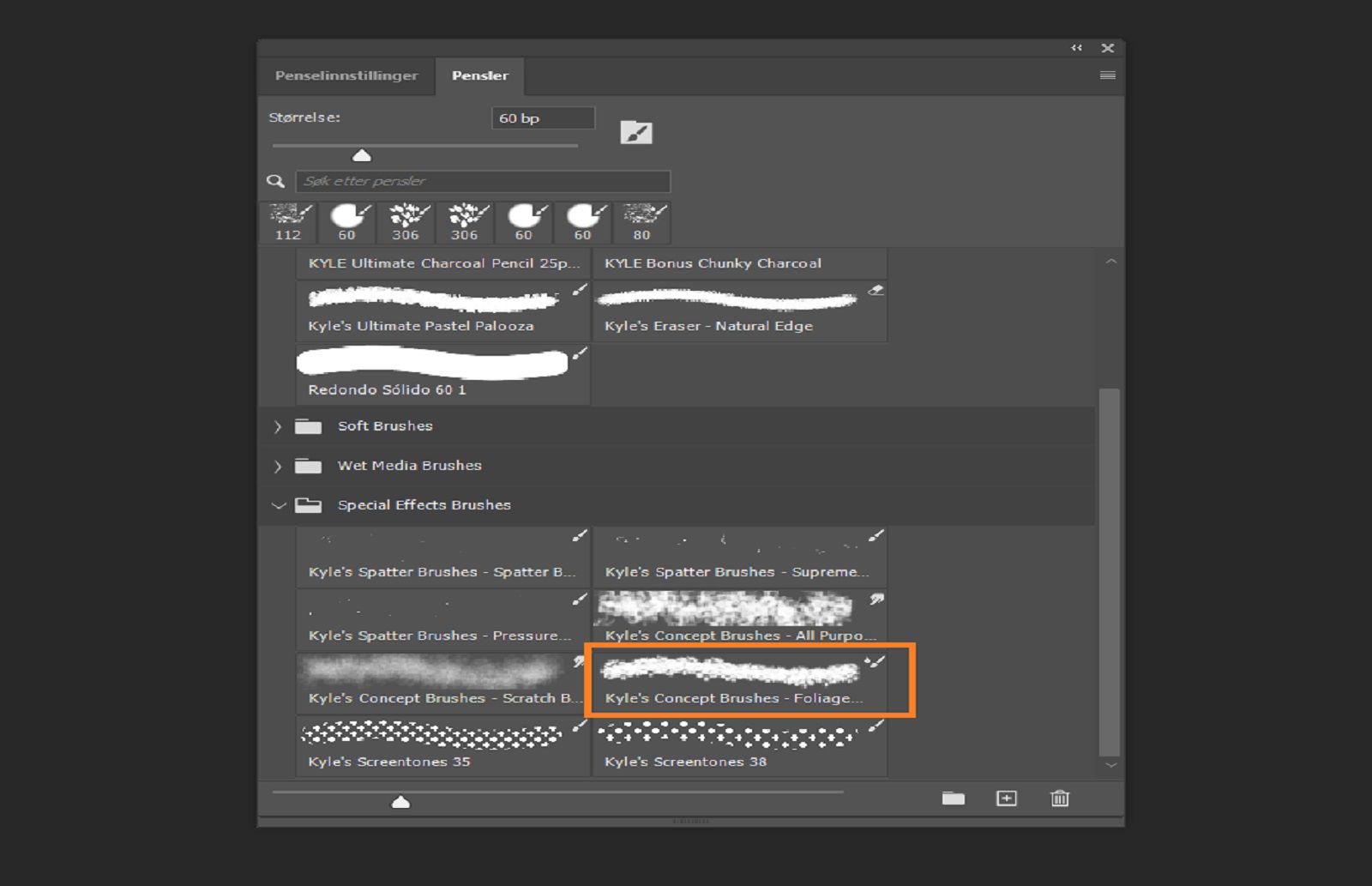Select the Redondo Sólido 60 1 brush
1372x886 pixels.
tap(443, 375)
